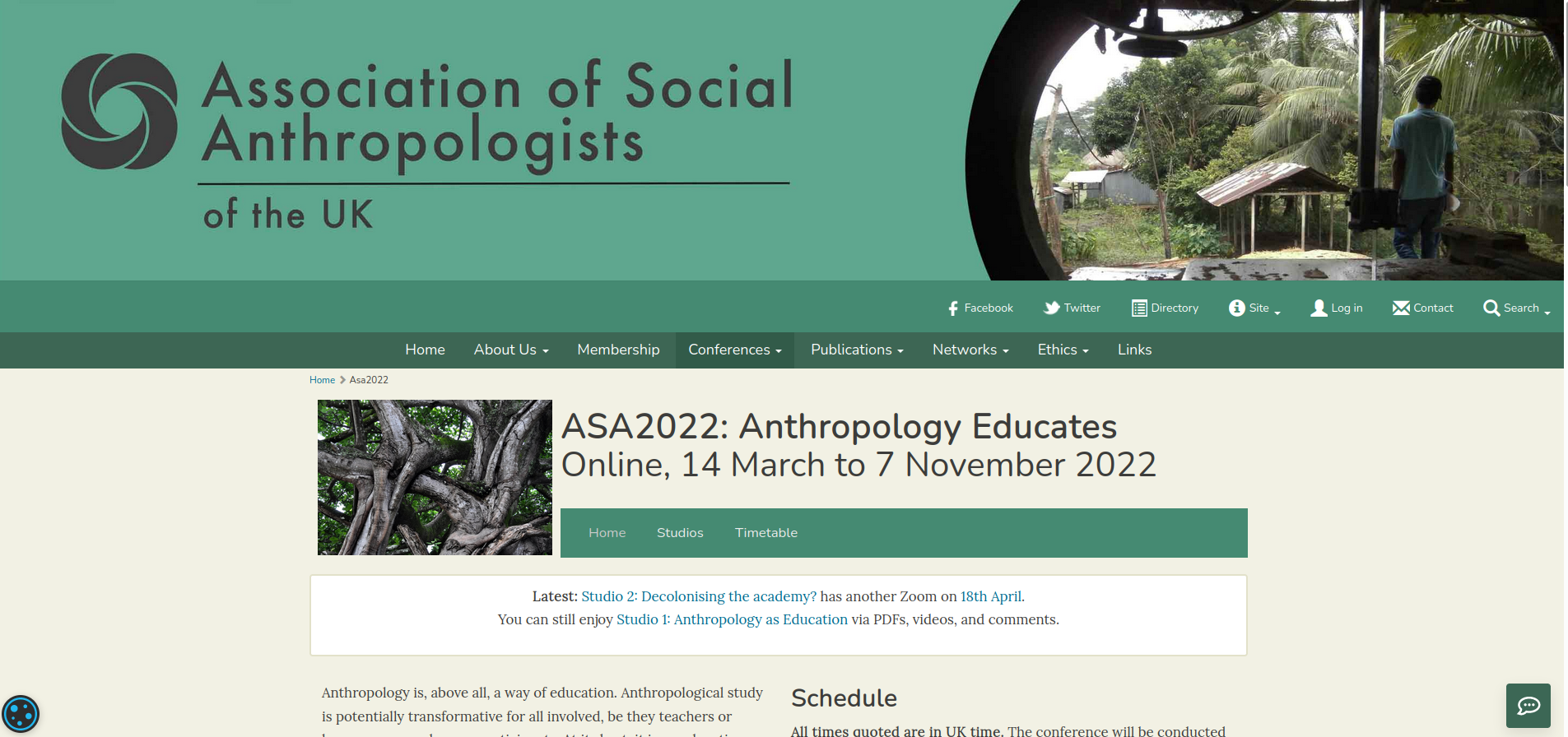Open the accessibility widget in the bottom left
1568x737 pixels.
tap(21, 712)
